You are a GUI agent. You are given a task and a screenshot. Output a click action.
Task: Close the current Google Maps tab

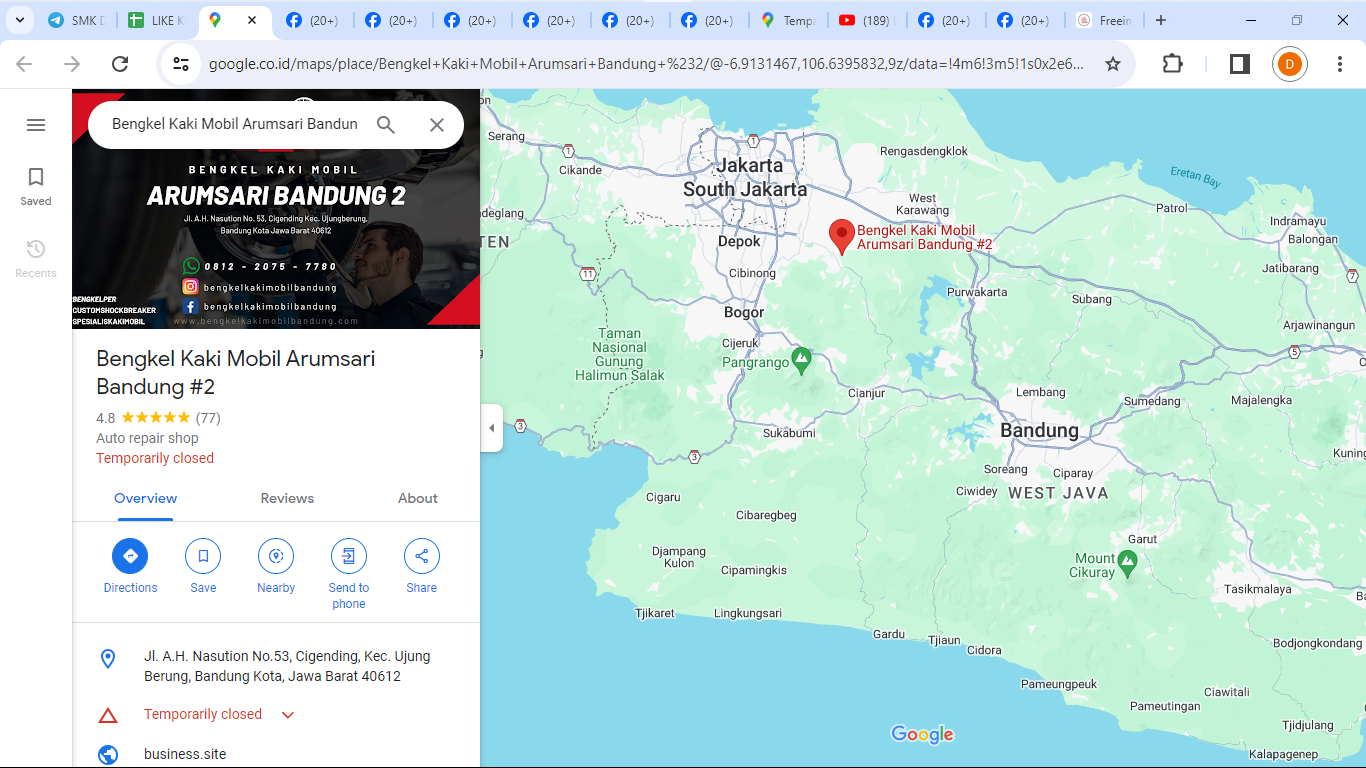(252, 20)
